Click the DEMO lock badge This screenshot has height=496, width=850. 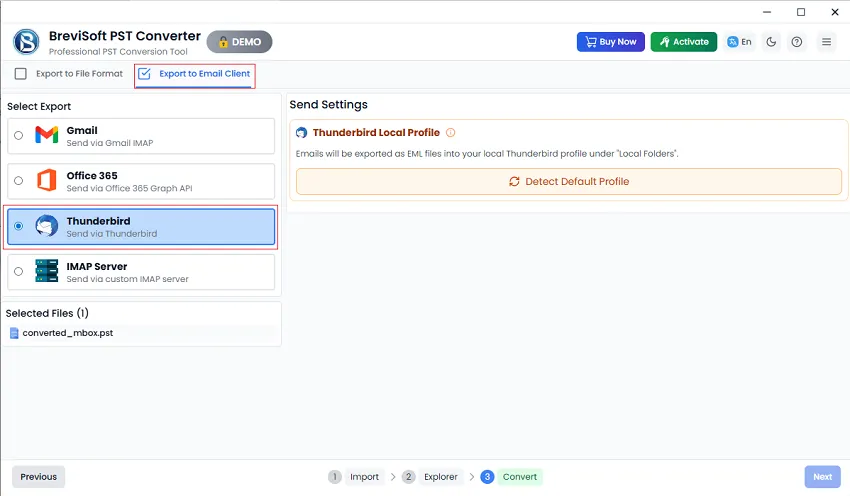pyautogui.click(x=239, y=42)
